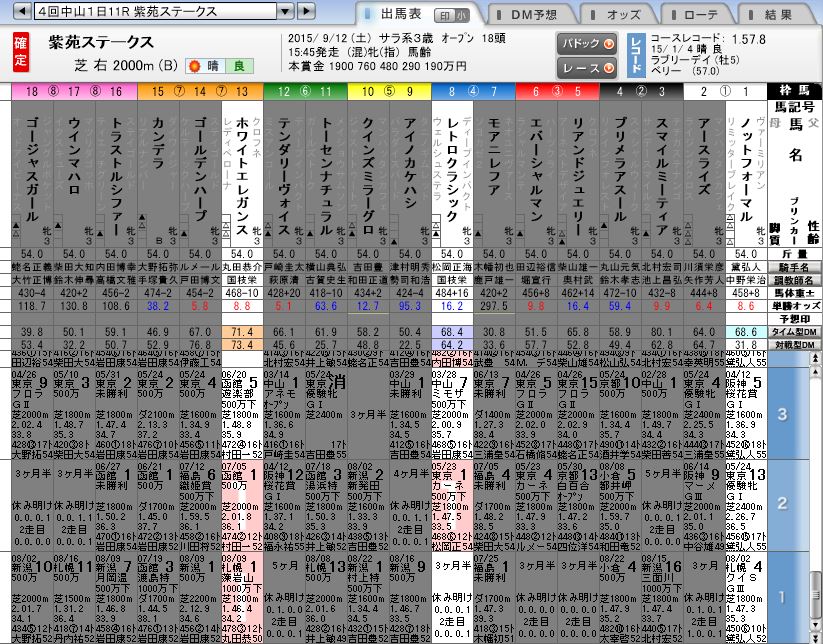Screen dimensions: 823x644
Task: Click trainer name 中野栄治
Action: pyautogui.click(x=746, y=280)
